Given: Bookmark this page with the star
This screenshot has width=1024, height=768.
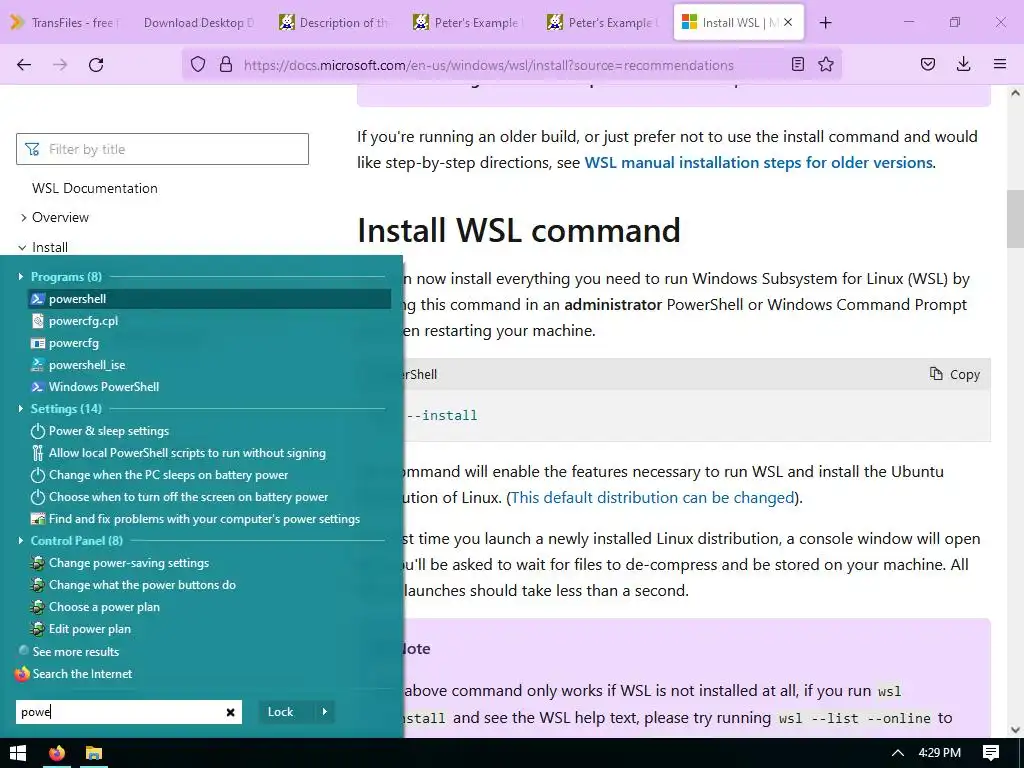Looking at the screenshot, I should click(x=826, y=65).
